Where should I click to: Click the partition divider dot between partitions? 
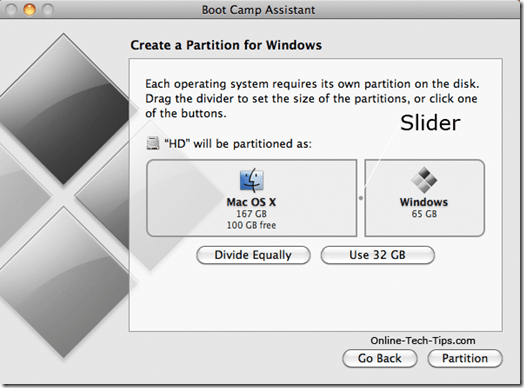(x=361, y=198)
